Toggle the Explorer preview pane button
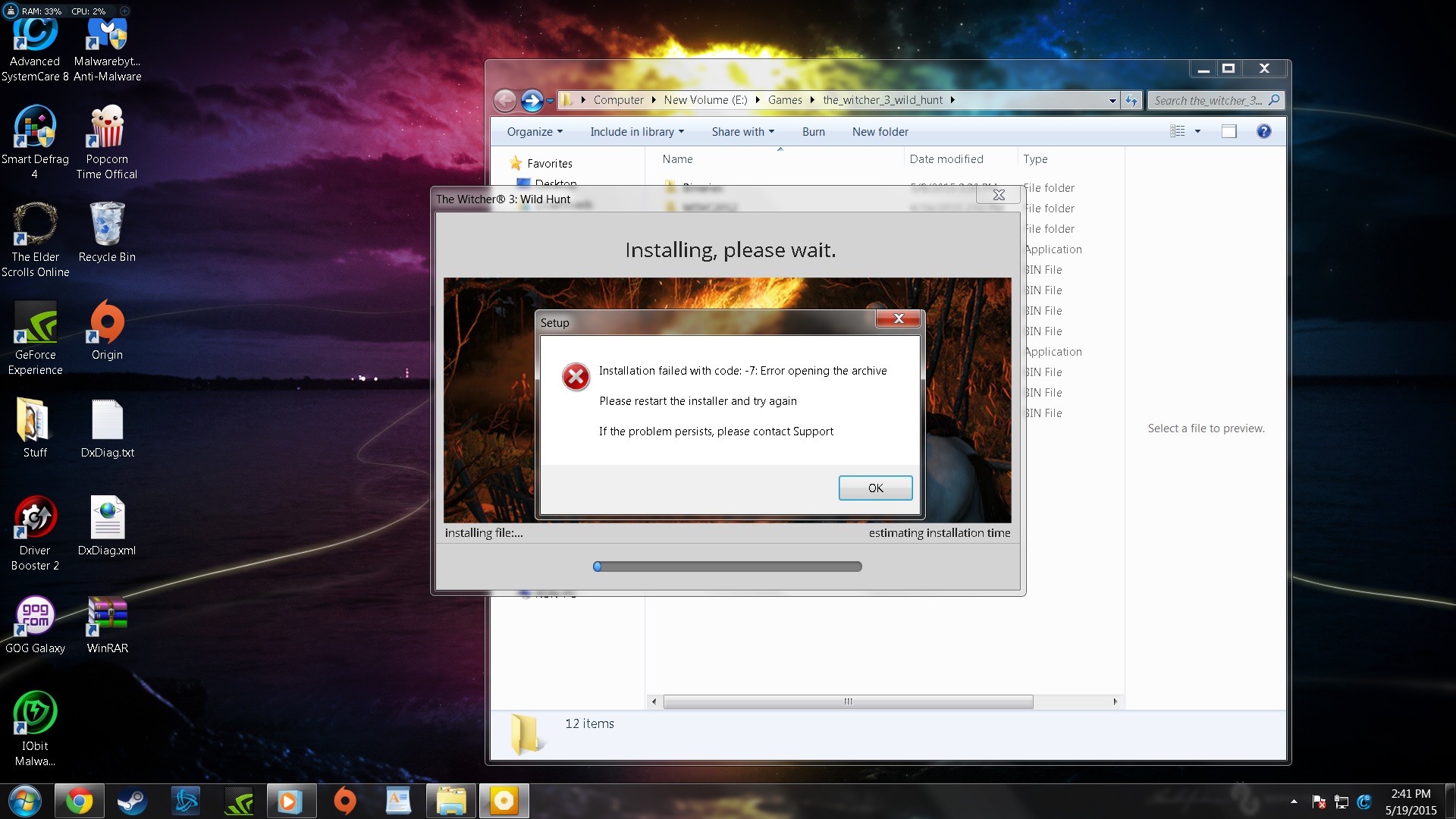 [1228, 131]
